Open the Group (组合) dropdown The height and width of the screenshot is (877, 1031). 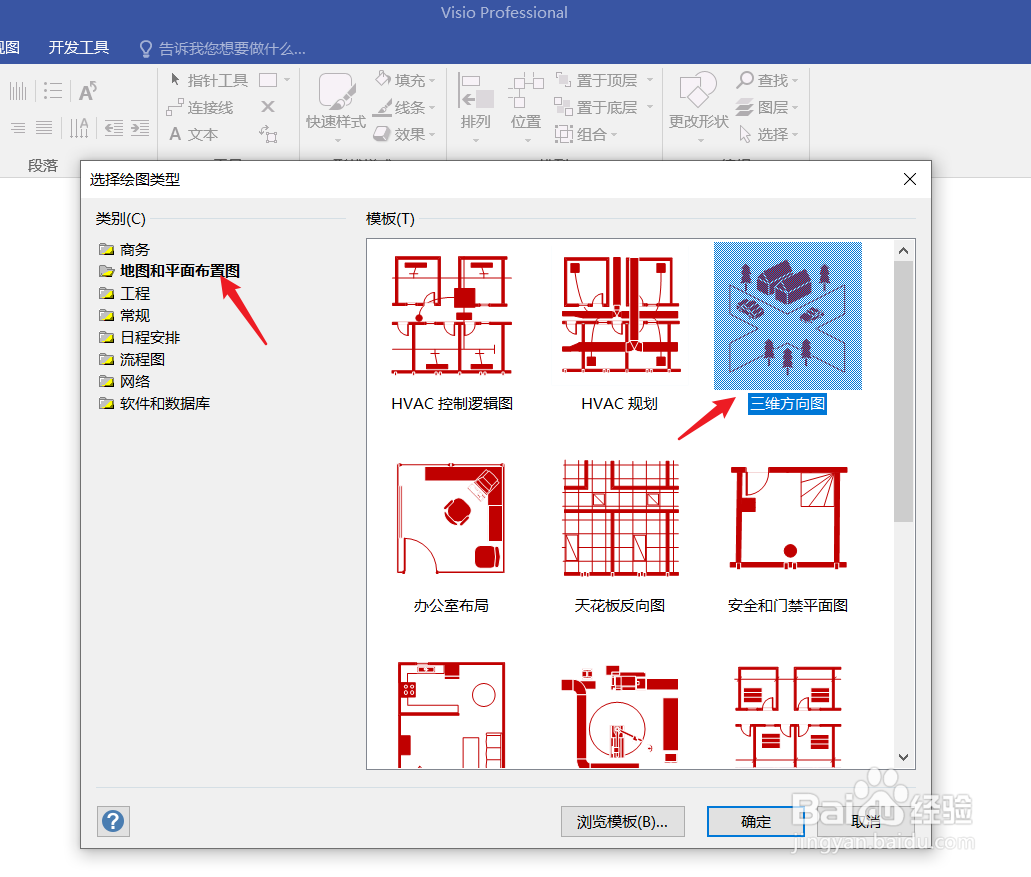click(587, 134)
